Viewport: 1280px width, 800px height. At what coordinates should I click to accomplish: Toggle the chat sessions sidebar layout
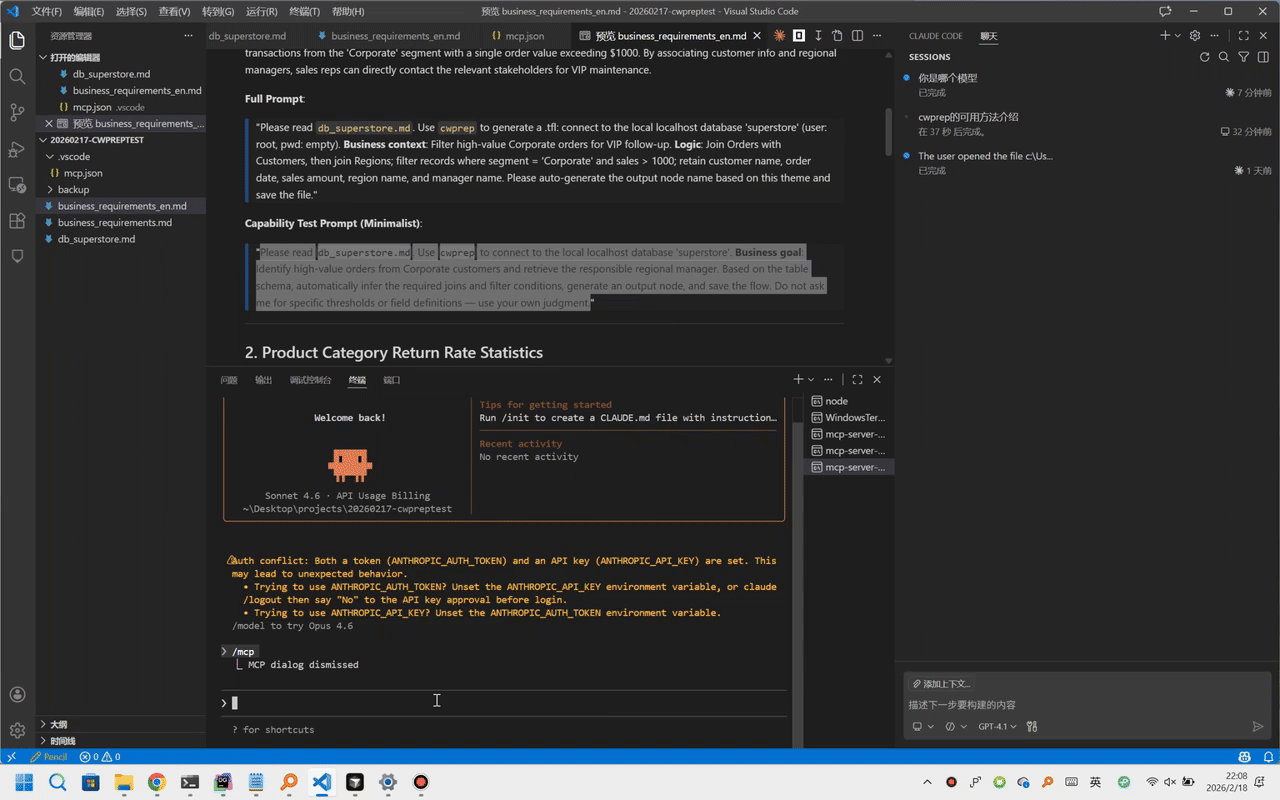click(1263, 57)
